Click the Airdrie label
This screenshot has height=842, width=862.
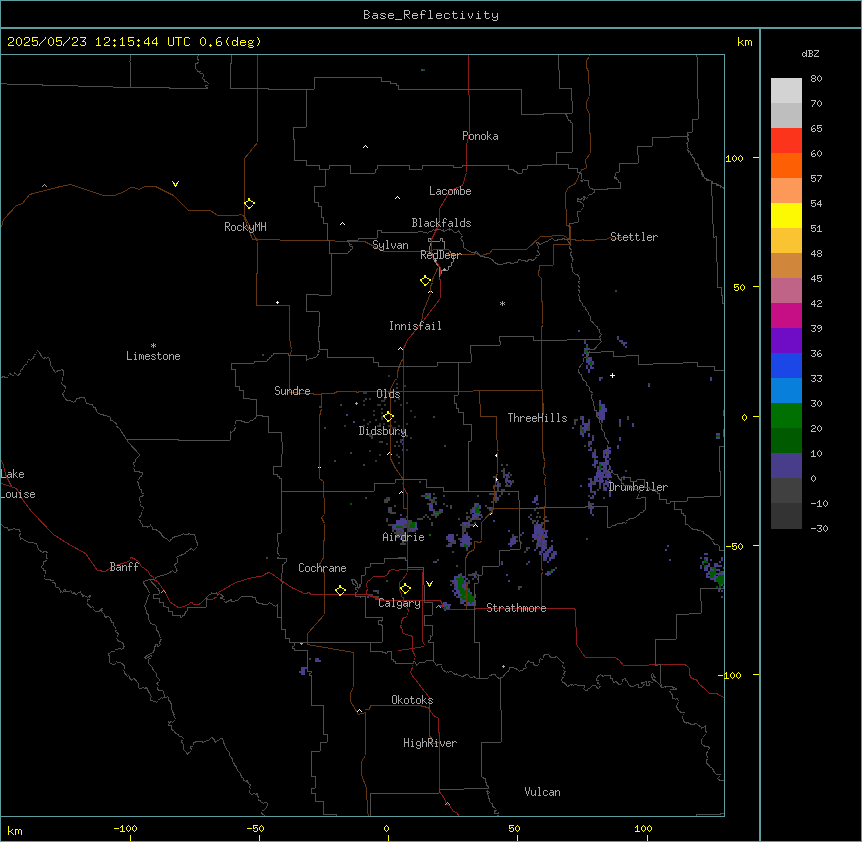coord(404,537)
